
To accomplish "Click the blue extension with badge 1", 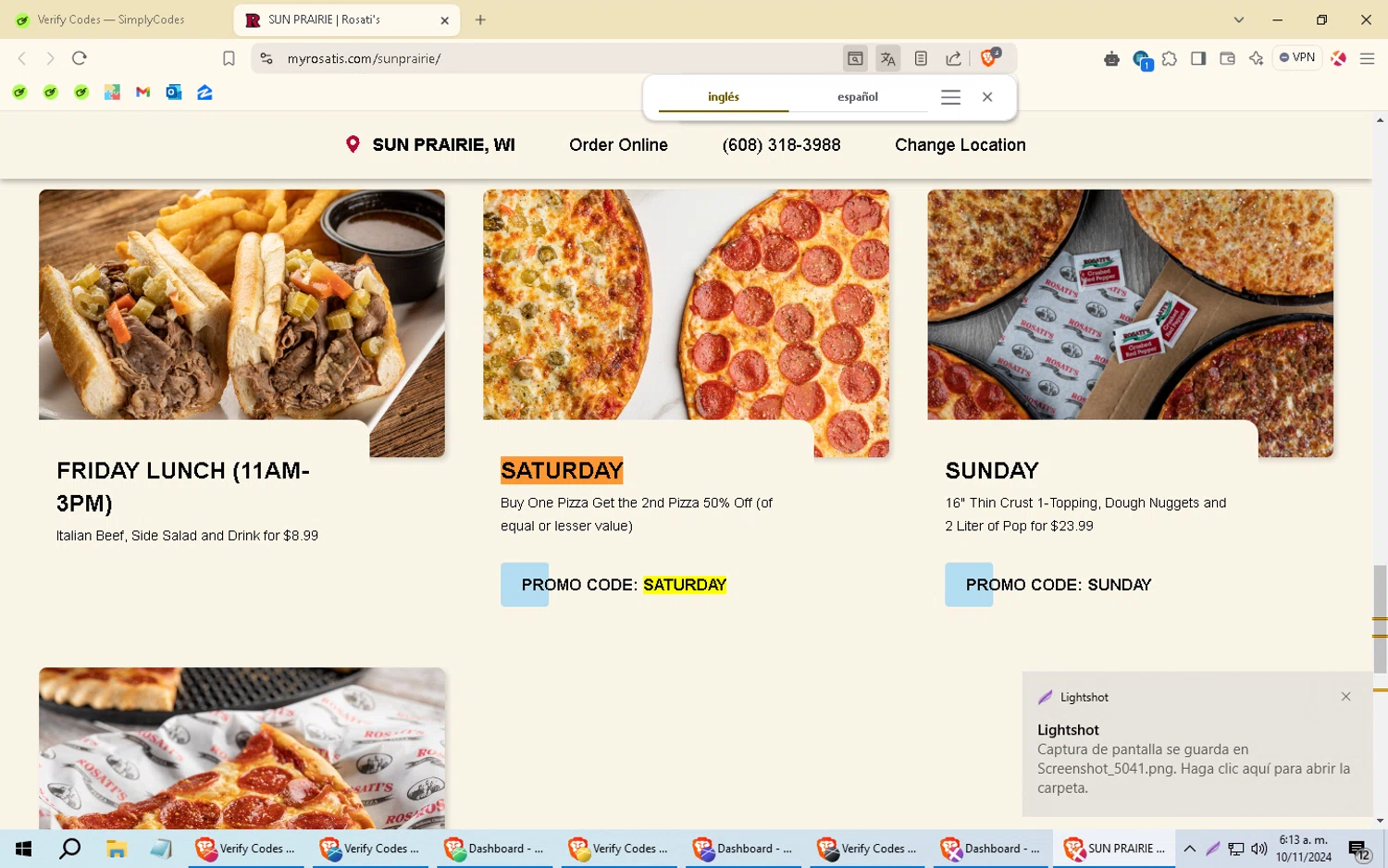I will [x=1142, y=60].
